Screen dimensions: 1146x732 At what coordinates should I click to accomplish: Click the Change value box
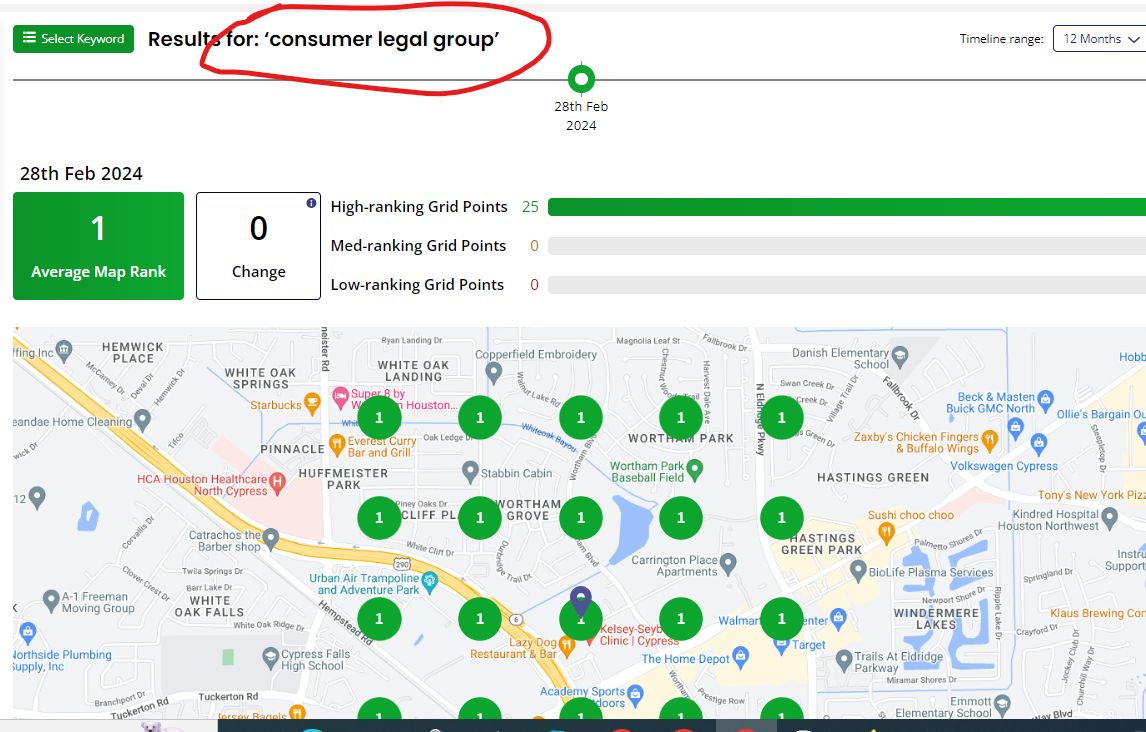pos(258,245)
